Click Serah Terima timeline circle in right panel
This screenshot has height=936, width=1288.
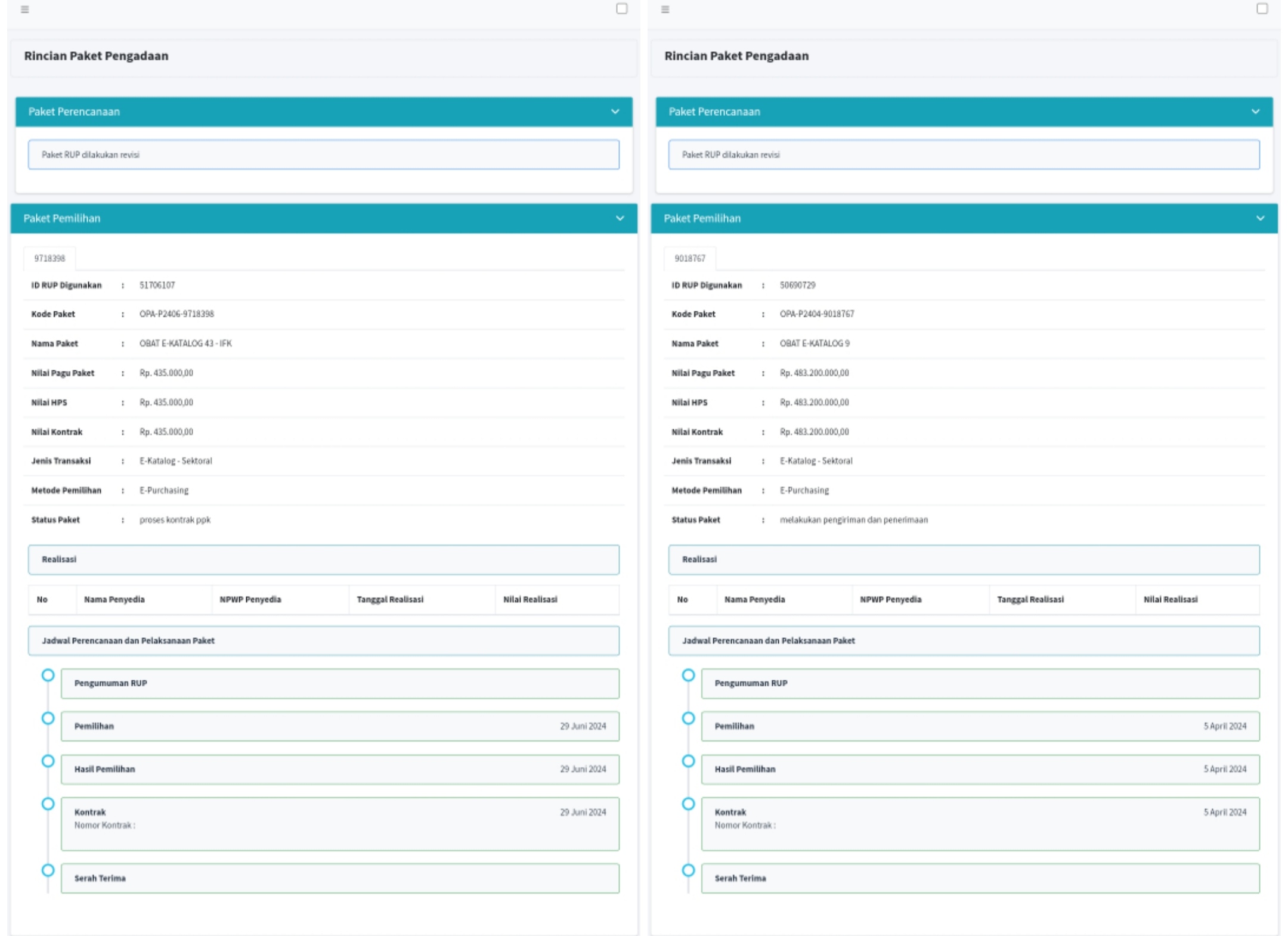[689, 870]
